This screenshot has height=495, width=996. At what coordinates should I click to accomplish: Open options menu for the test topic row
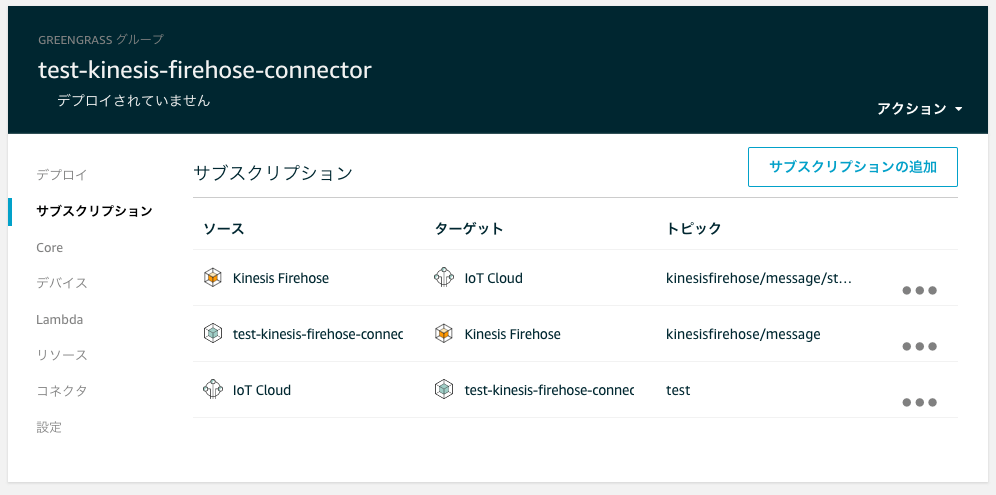coord(919,403)
